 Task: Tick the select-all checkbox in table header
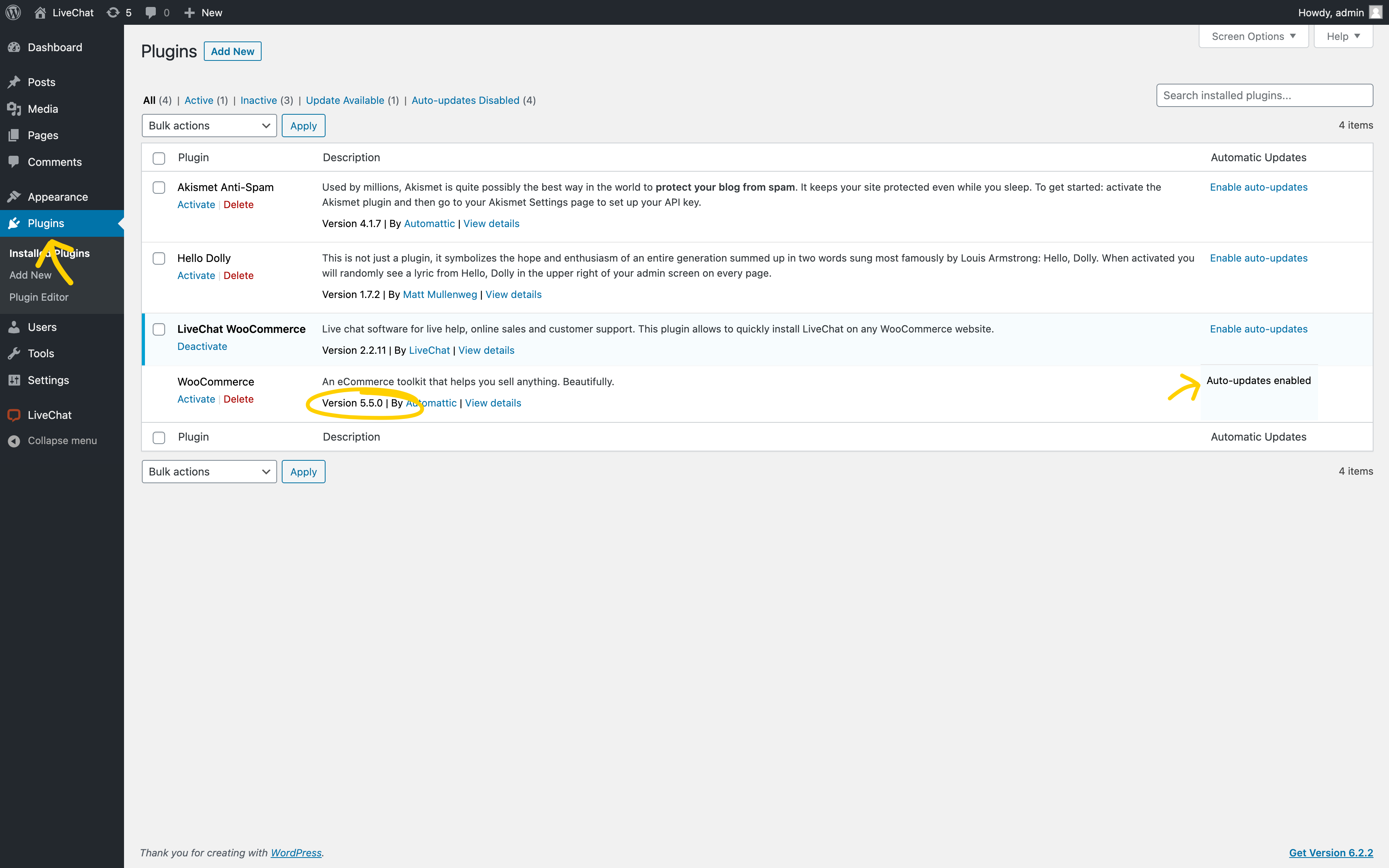coord(159,158)
